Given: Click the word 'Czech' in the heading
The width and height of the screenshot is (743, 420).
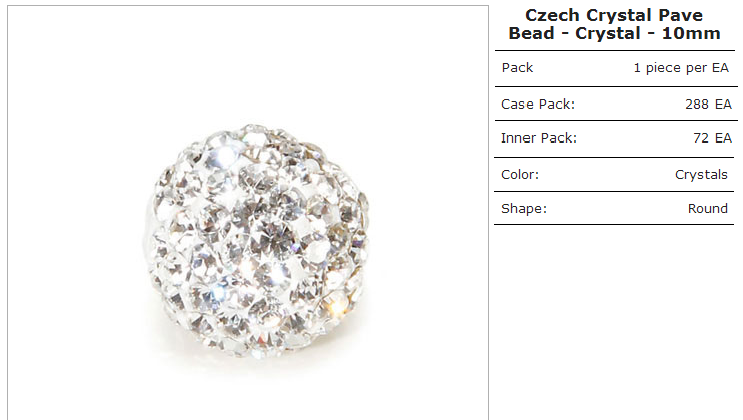Looking at the screenshot, I should point(552,16).
